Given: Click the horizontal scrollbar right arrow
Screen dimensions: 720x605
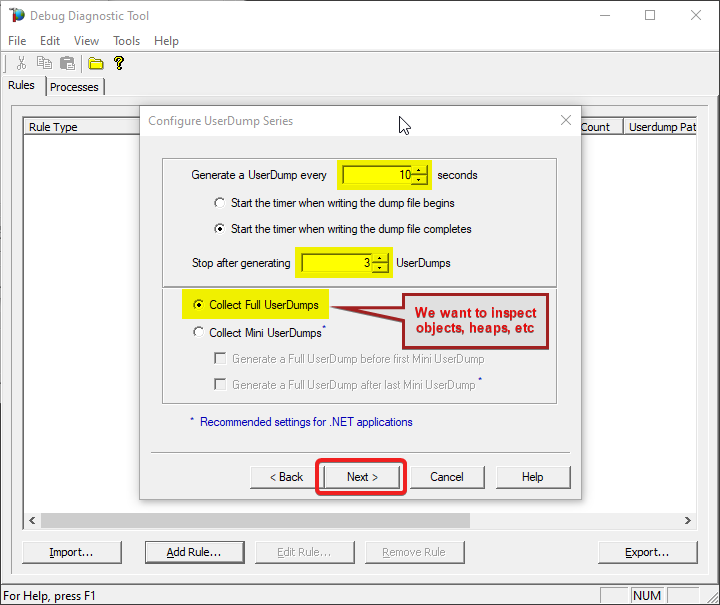Looking at the screenshot, I should [x=688, y=521].
